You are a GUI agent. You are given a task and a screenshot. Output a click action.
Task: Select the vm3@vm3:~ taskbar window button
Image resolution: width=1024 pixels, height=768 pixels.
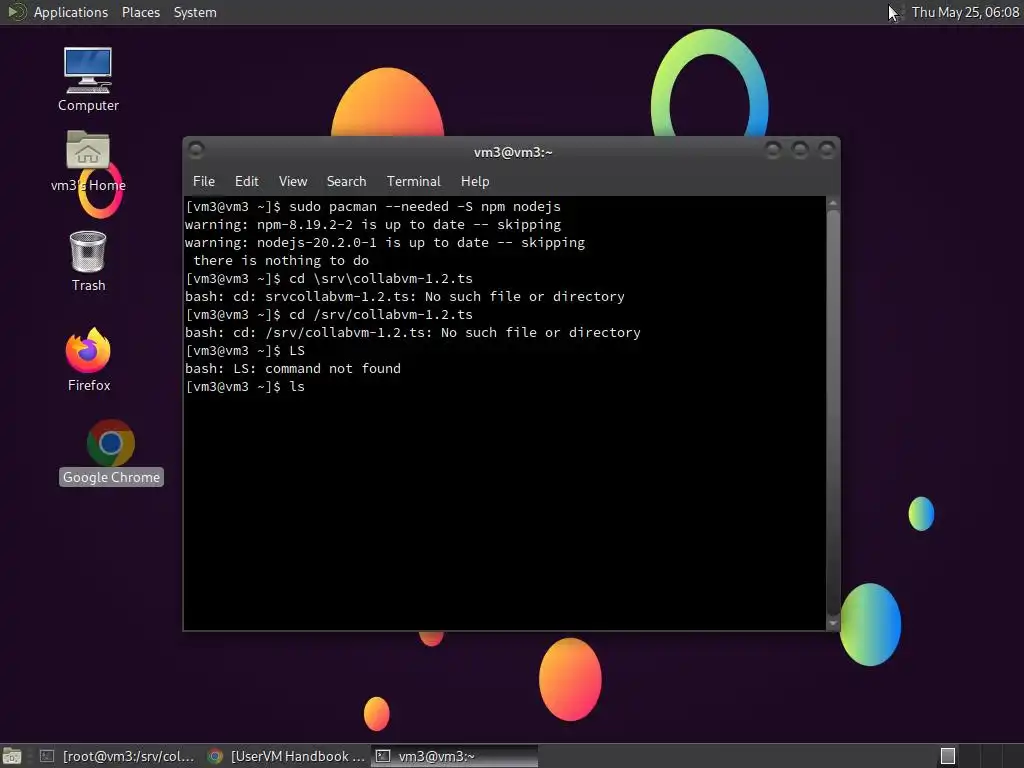pos(455,756)
